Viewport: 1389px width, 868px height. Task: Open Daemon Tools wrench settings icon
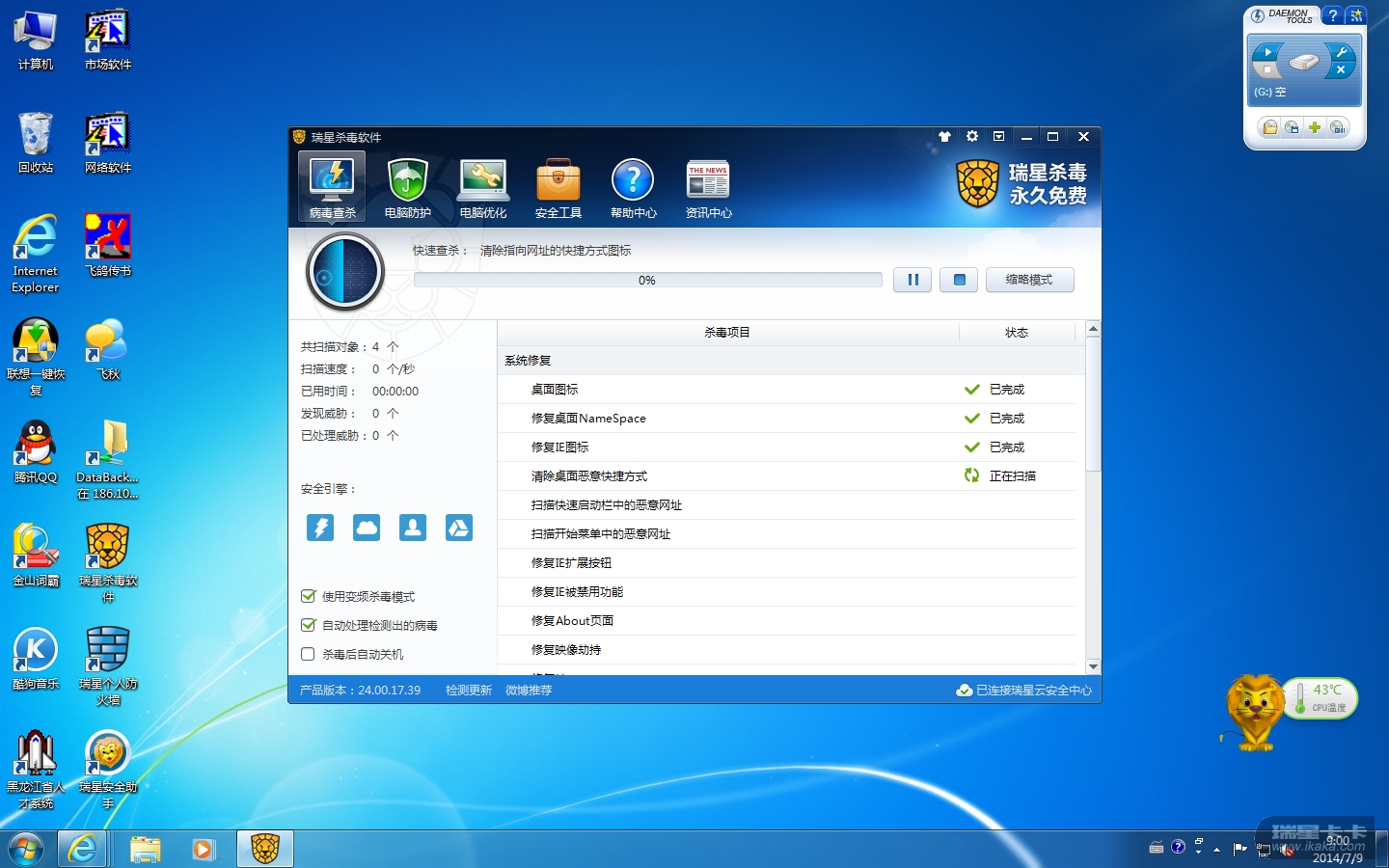1341,52
